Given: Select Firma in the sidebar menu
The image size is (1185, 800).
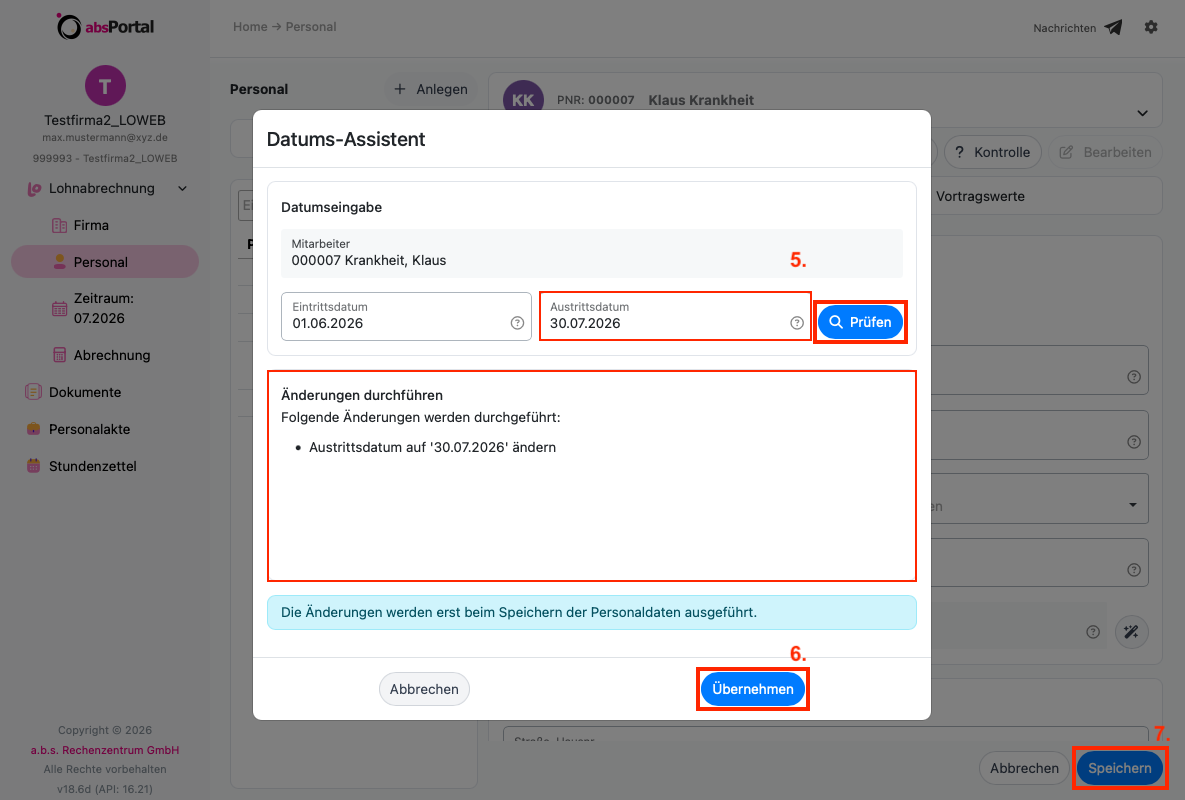Looking at the screenshot, I should [91, 225].
